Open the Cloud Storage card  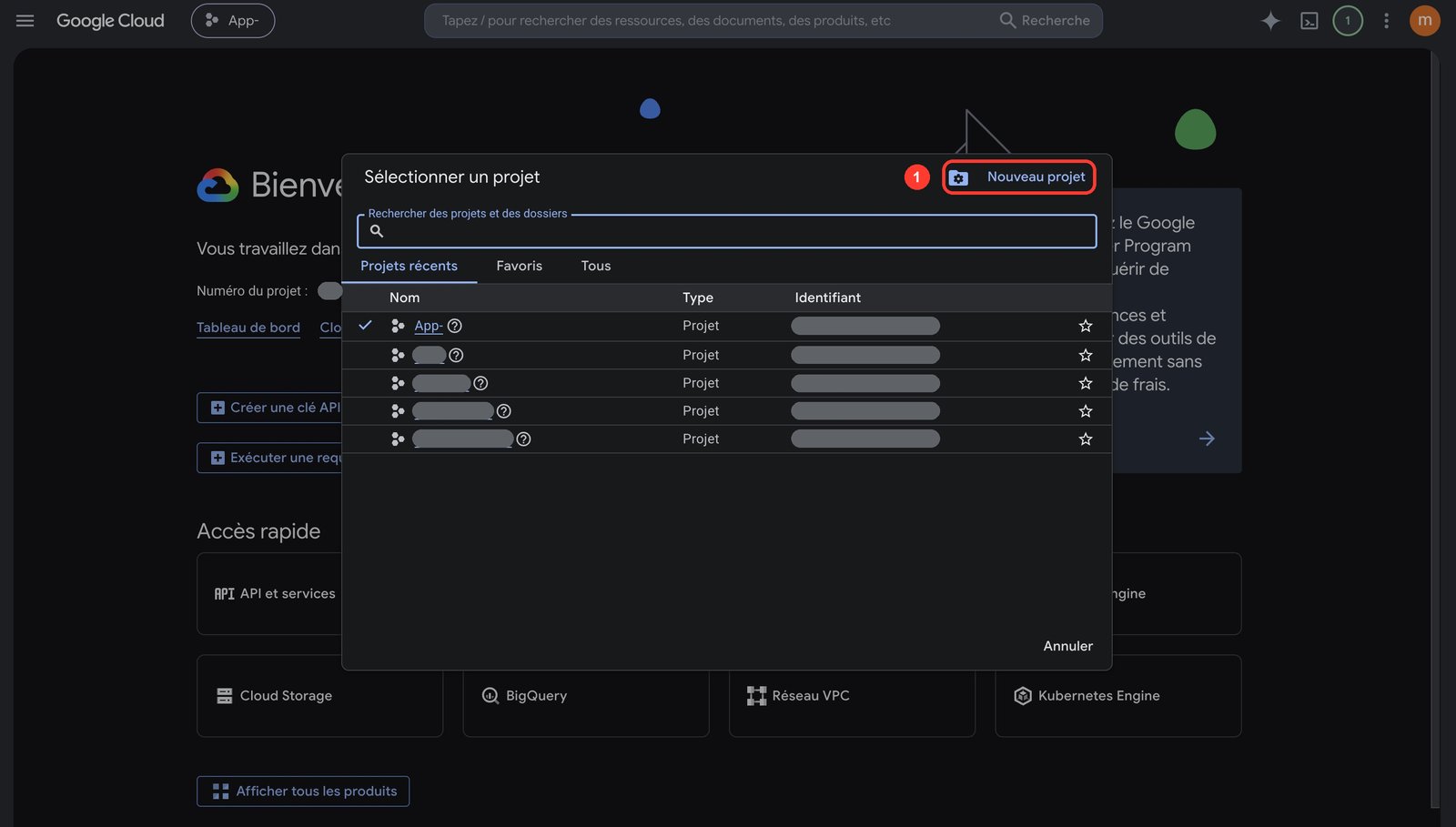click(x=319, y=696)
